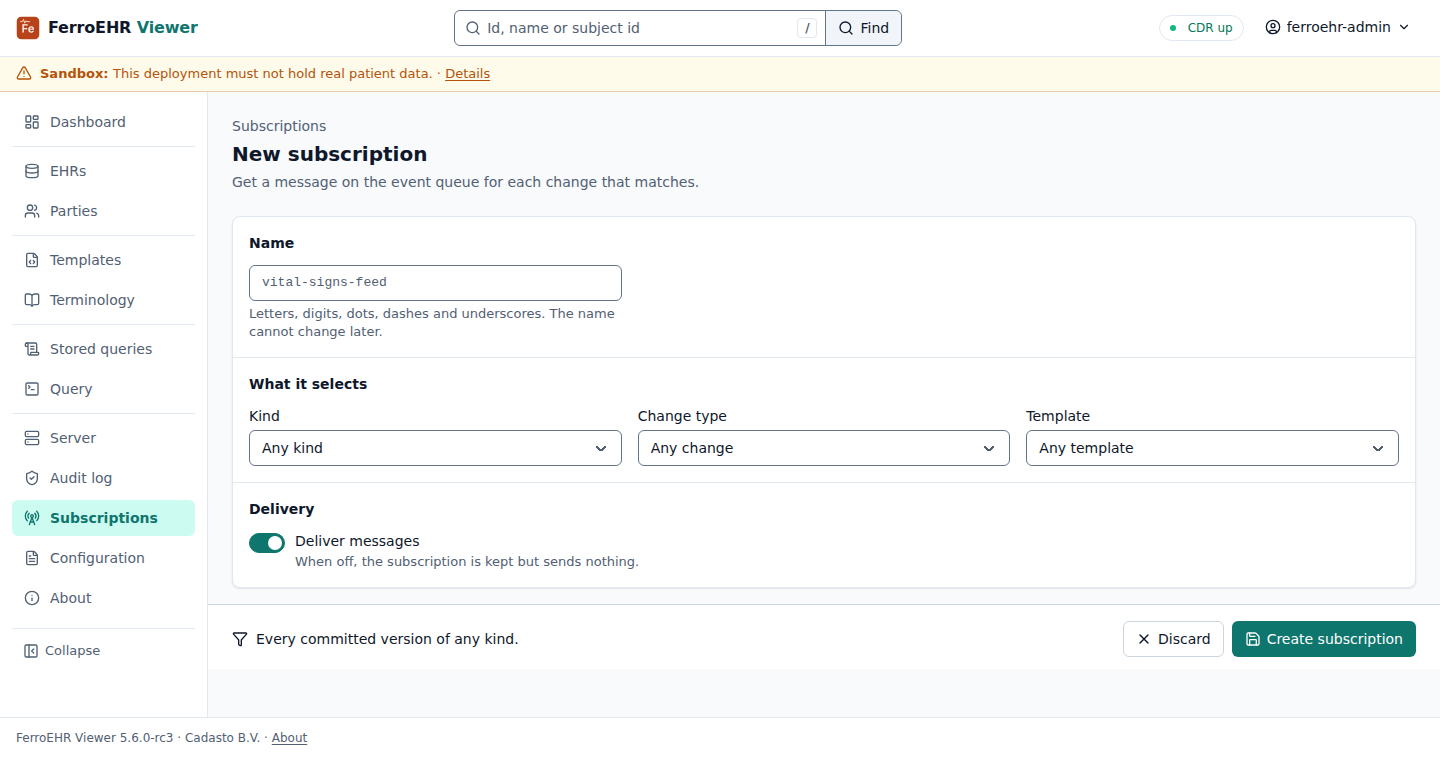This screenshot has width=1440, height=757.
Task: Click the "New subscription" heading
Action: coord(330,154)
